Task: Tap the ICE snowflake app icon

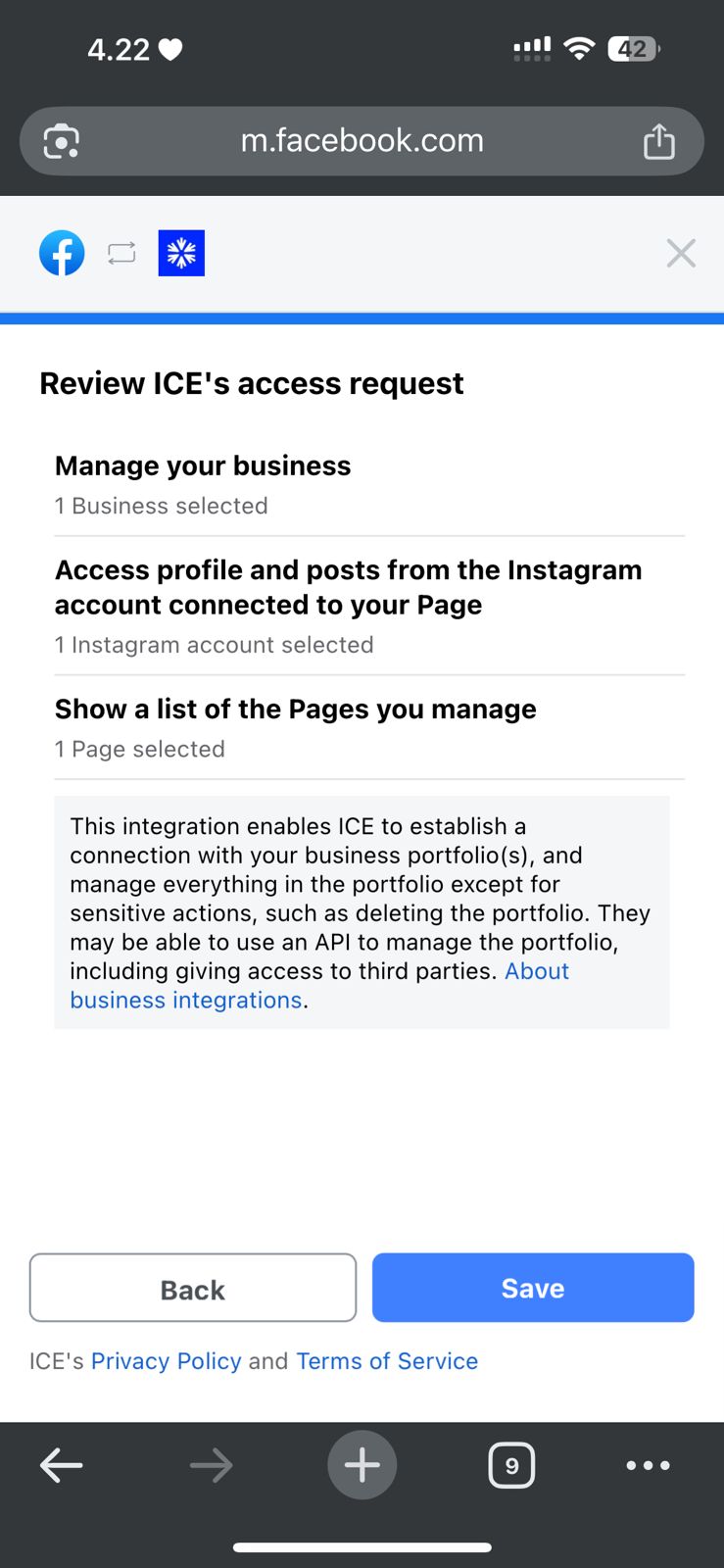Action: [181, 253]
